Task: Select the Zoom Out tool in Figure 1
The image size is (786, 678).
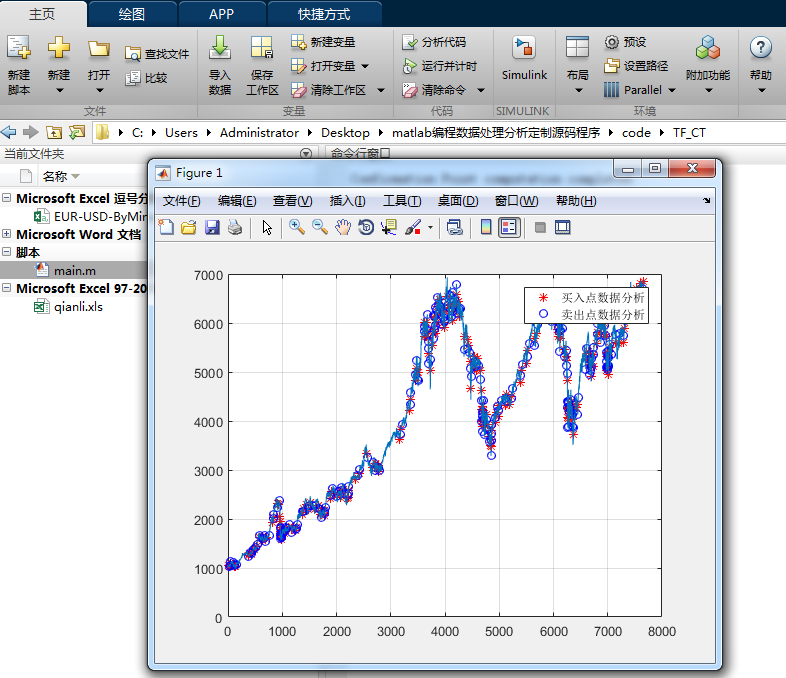Action: [x=320, y=228]
